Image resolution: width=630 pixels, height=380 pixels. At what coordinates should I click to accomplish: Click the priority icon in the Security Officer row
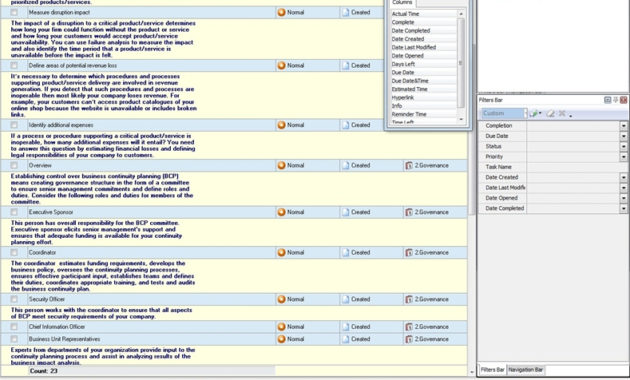click(282, 299)
